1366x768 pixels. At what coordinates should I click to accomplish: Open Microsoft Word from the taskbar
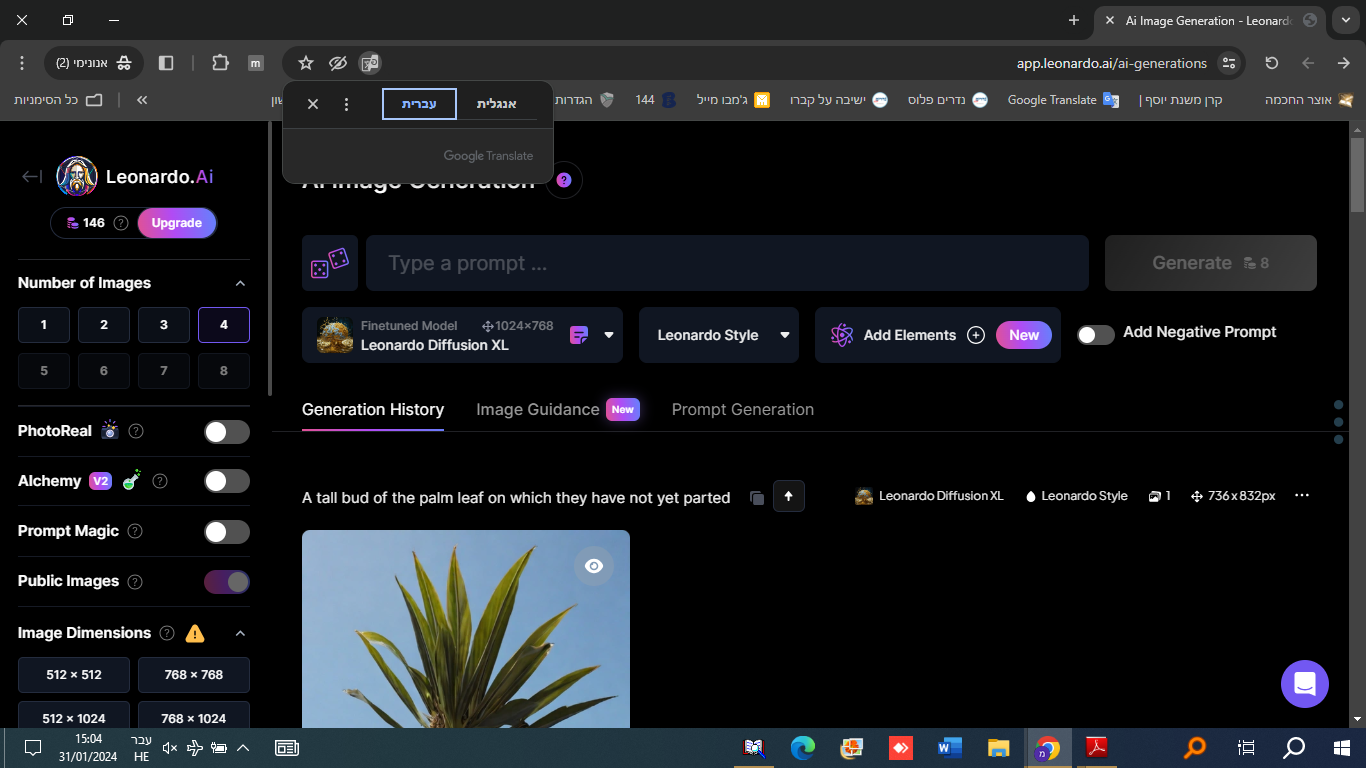pyautogui.click(x=948, y=747)
